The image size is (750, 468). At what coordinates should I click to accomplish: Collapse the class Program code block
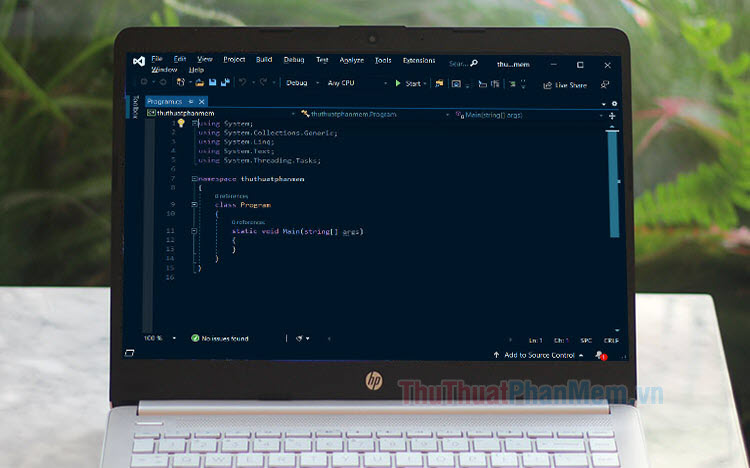pos(195,204)
